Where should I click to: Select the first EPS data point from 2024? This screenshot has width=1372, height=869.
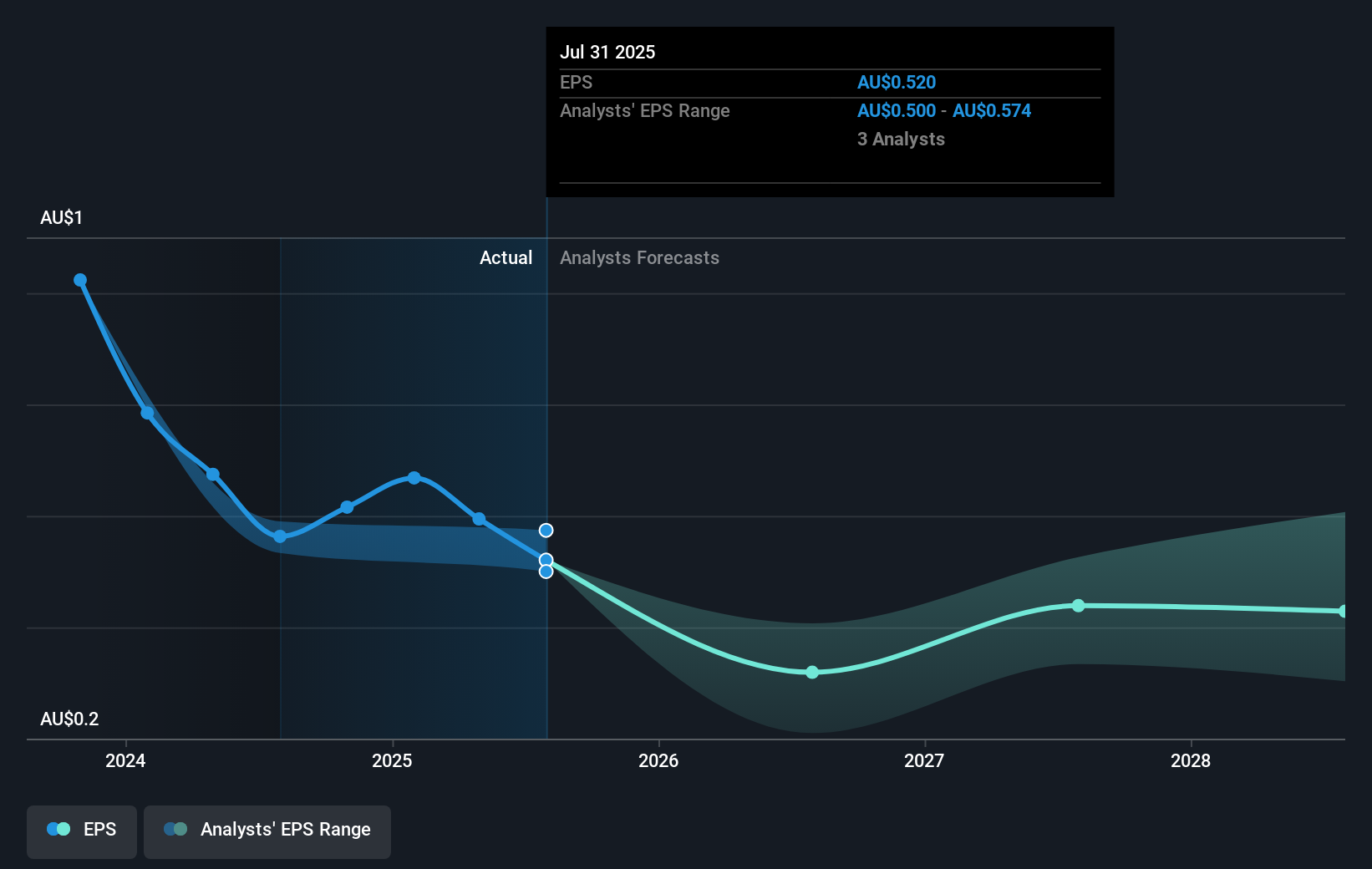tap(80, 280)
